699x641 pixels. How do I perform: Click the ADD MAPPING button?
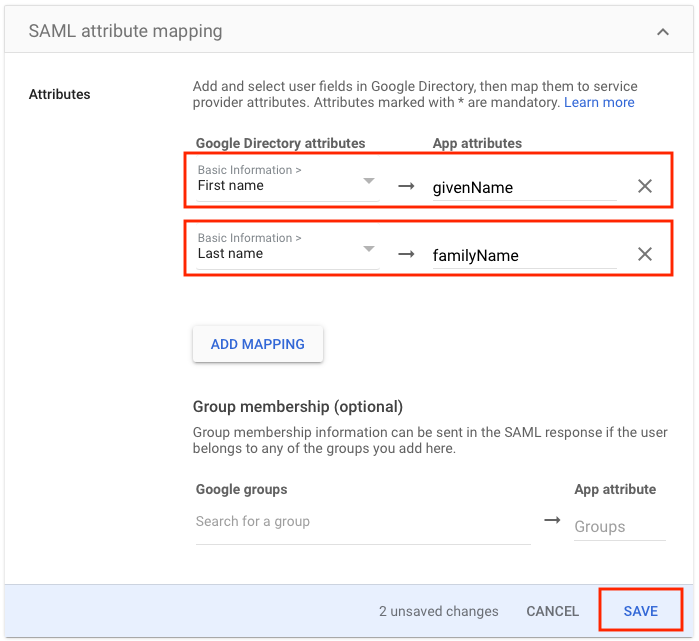[258, 344]
